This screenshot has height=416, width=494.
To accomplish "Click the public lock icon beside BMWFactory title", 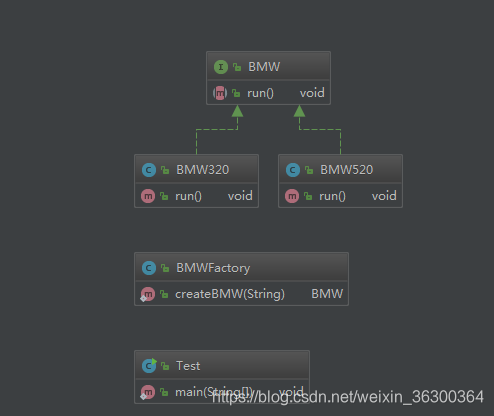I will coord(165,268).
